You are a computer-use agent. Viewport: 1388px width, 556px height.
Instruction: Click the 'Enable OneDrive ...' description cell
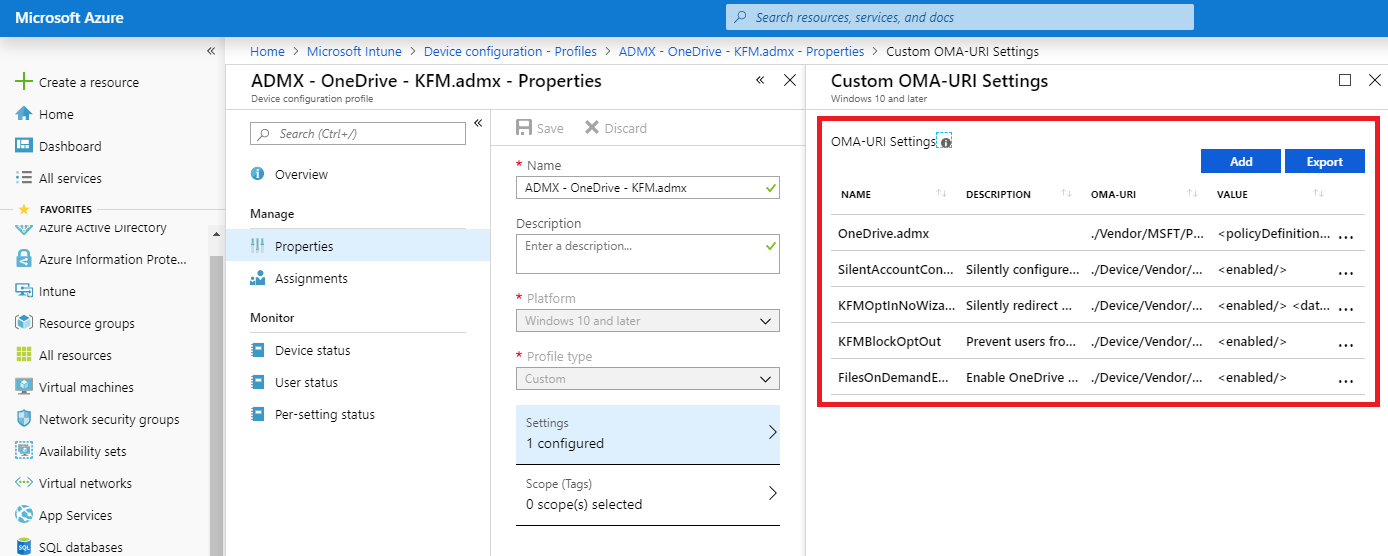click(1022, 378)
